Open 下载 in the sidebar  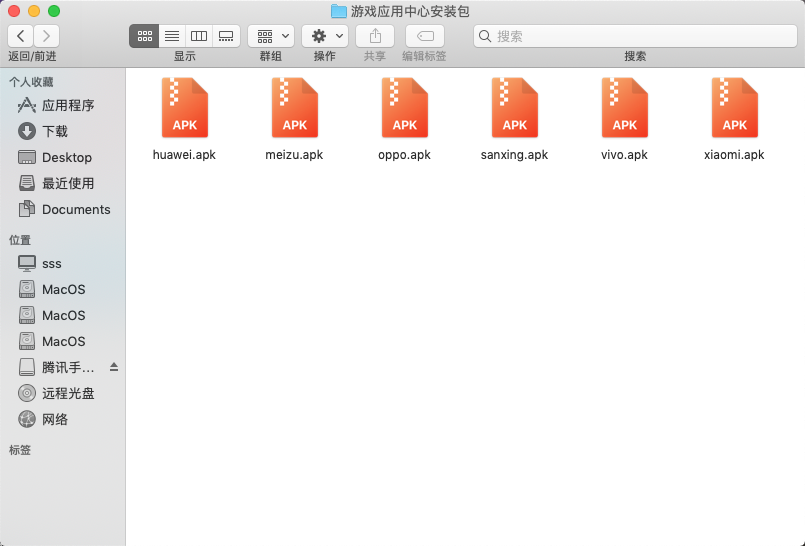[63, 131]
